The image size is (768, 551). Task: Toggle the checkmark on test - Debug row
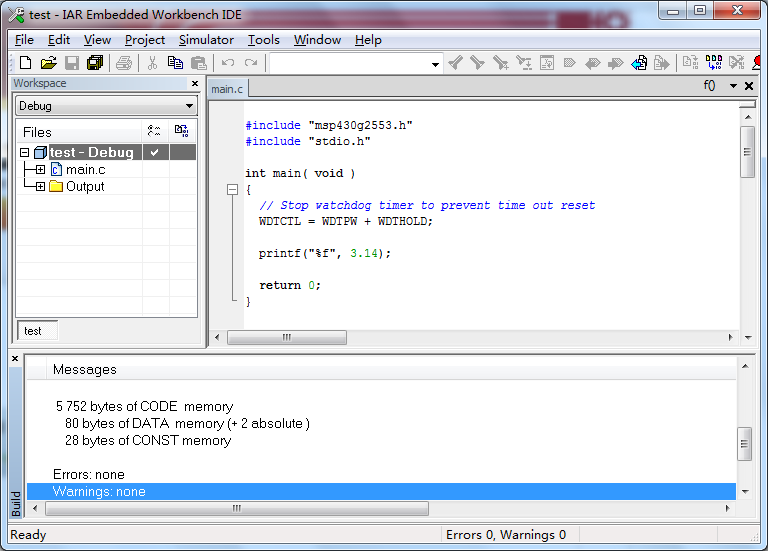154,152
